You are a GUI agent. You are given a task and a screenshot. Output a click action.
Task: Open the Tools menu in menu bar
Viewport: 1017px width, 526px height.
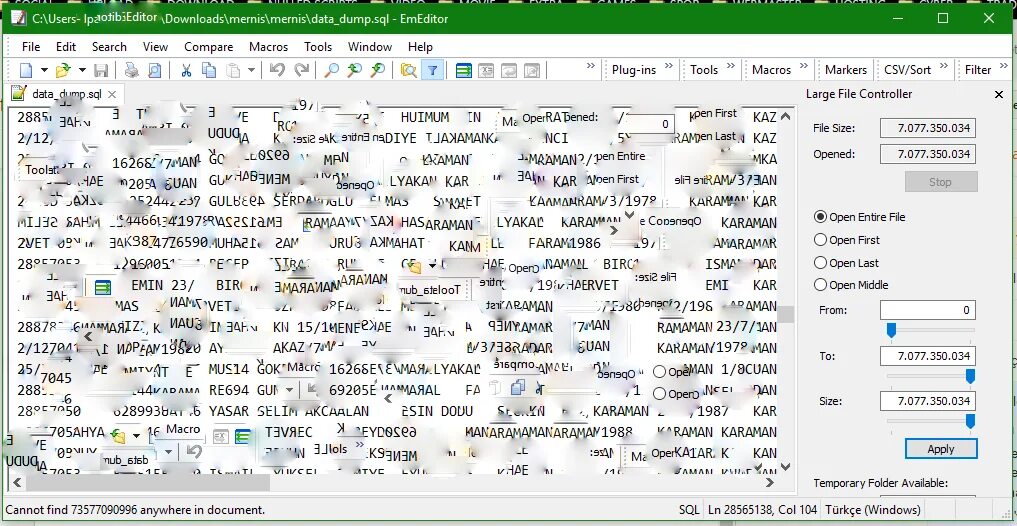pos(318,47)
